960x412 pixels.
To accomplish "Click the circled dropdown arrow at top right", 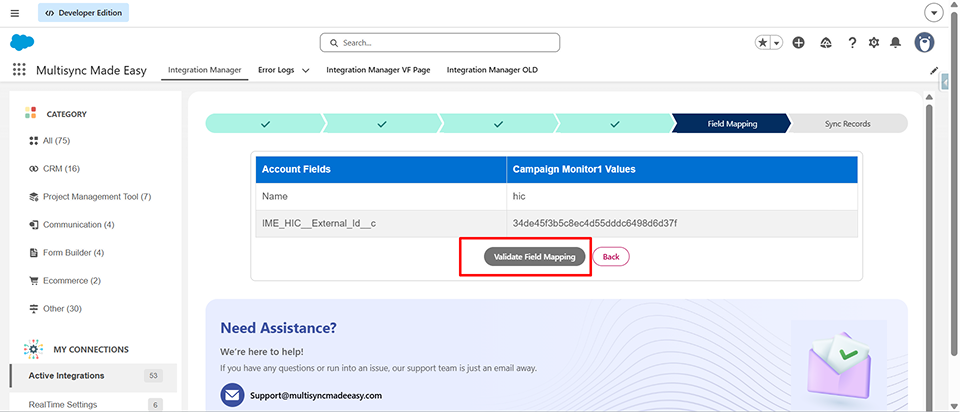I will [x=933, y=13].
